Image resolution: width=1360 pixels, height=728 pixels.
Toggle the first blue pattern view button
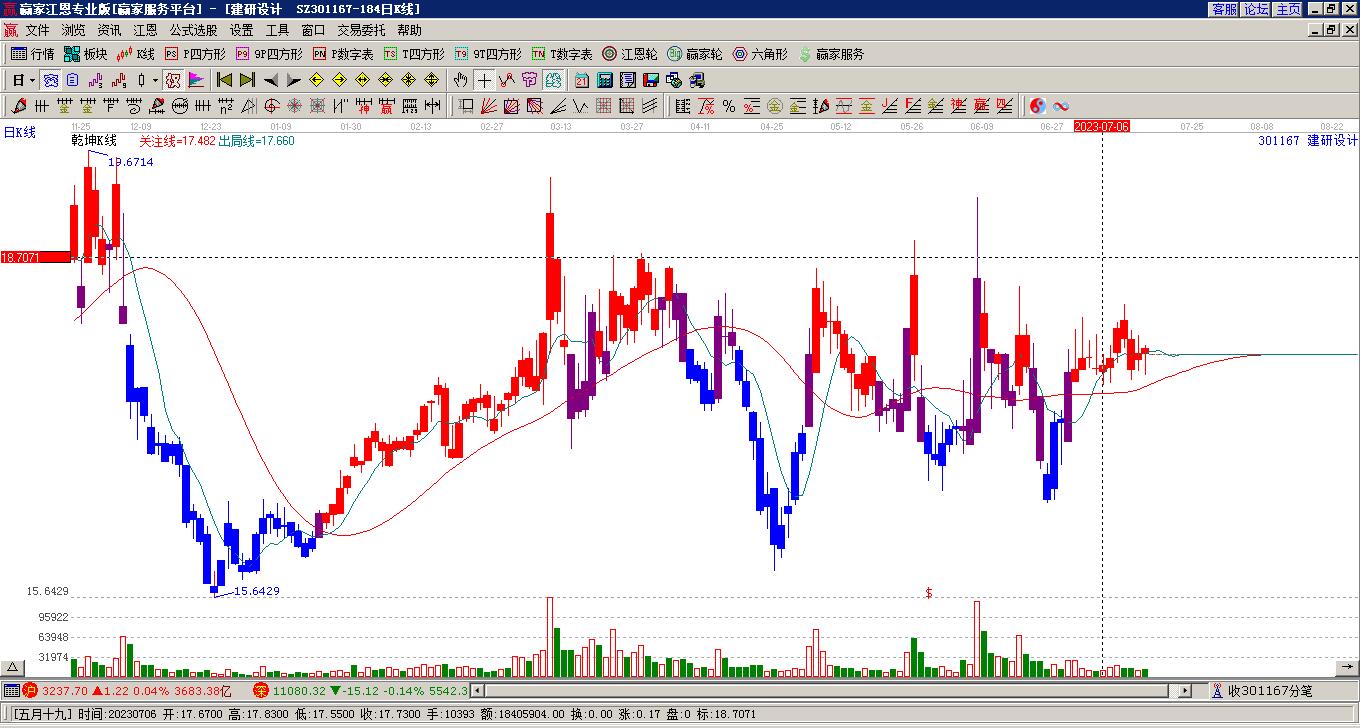(50, 80)
